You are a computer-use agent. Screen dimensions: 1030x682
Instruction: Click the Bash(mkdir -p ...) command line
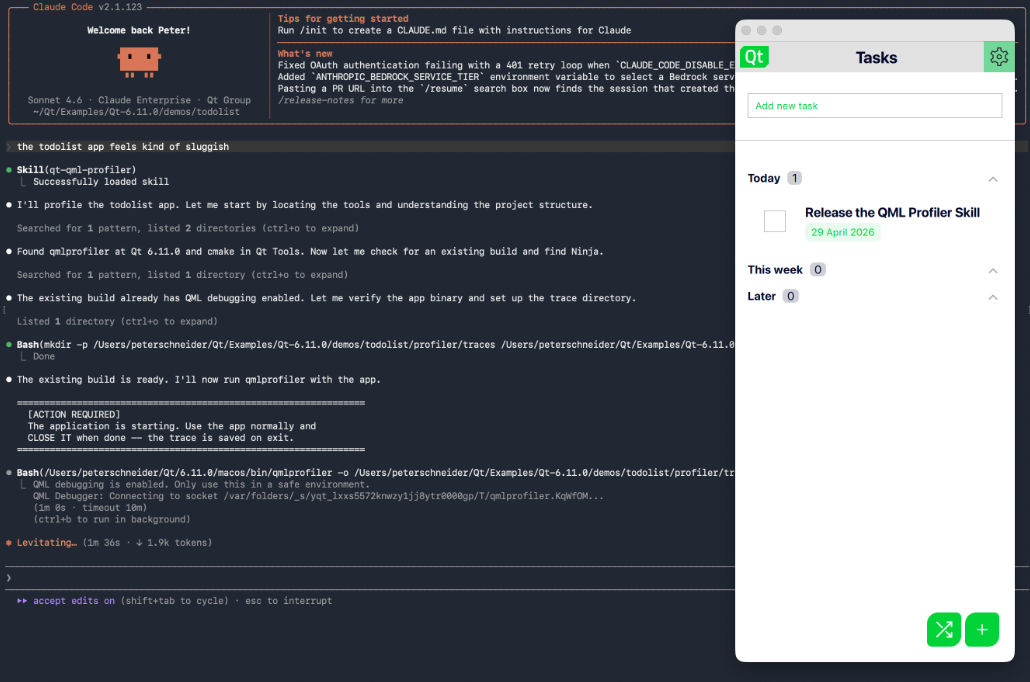pos(375,344)
